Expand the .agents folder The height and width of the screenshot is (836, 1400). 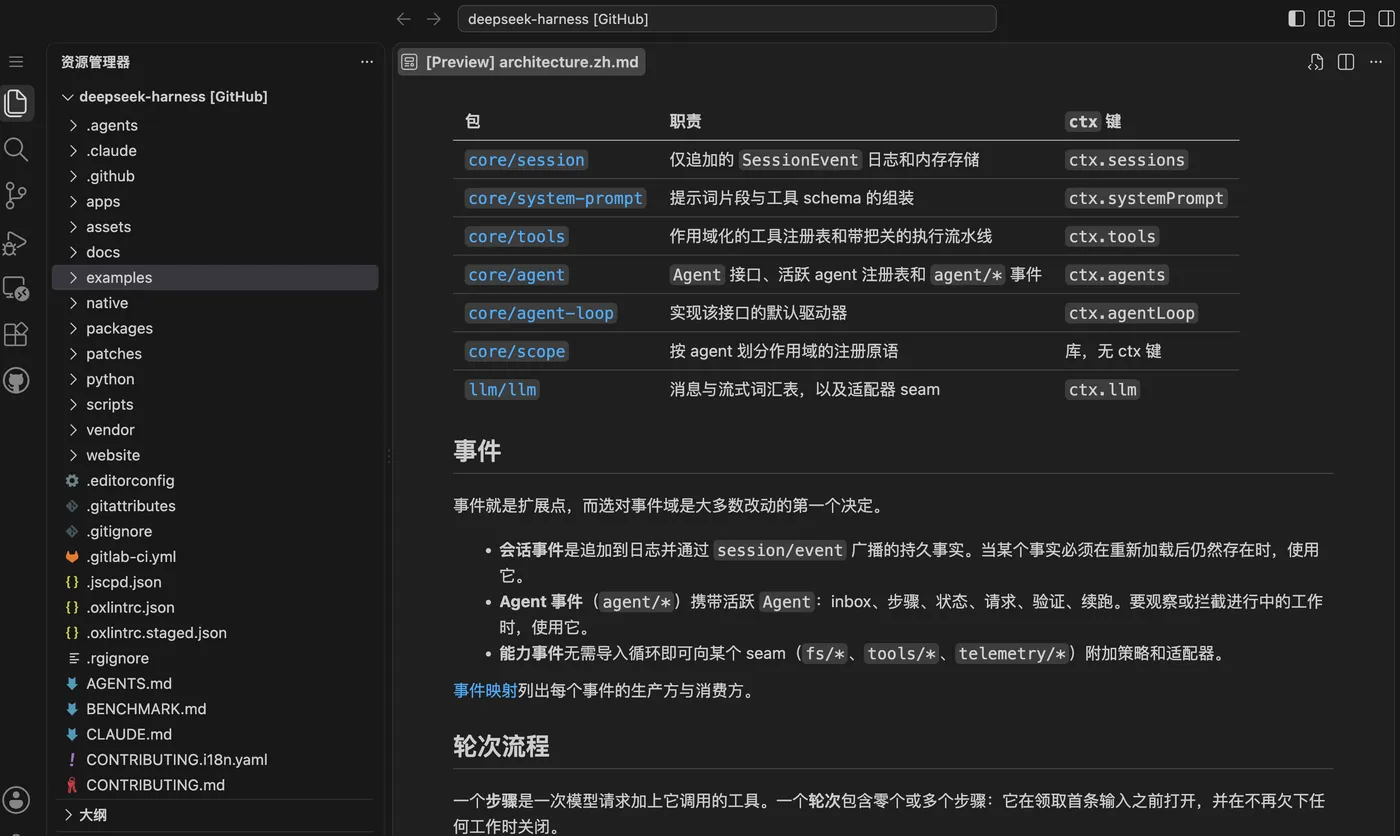(x=73, y=125)
